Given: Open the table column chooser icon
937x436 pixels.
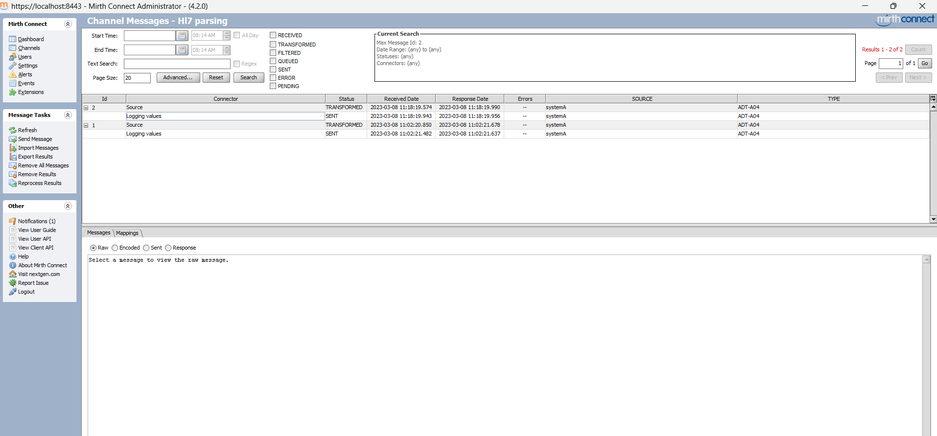Looking at the screenshot, I should tap(933, 99).
